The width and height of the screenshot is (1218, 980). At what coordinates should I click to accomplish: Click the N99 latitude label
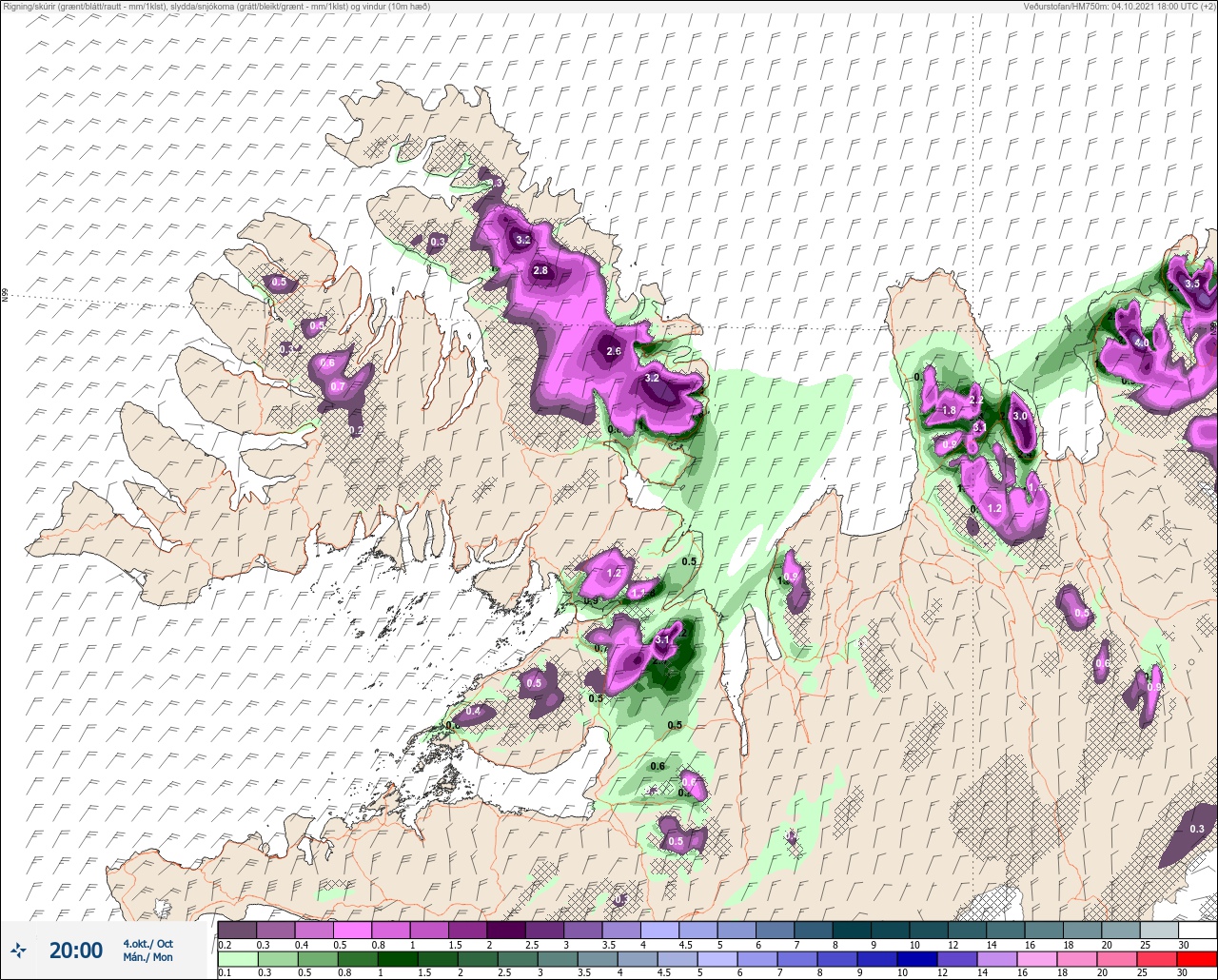tap(5, 296)
